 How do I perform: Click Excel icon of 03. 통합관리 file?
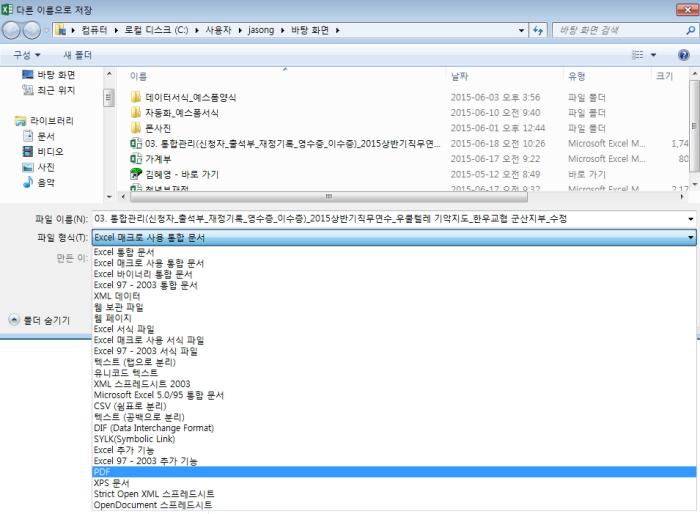click(136, 143)
